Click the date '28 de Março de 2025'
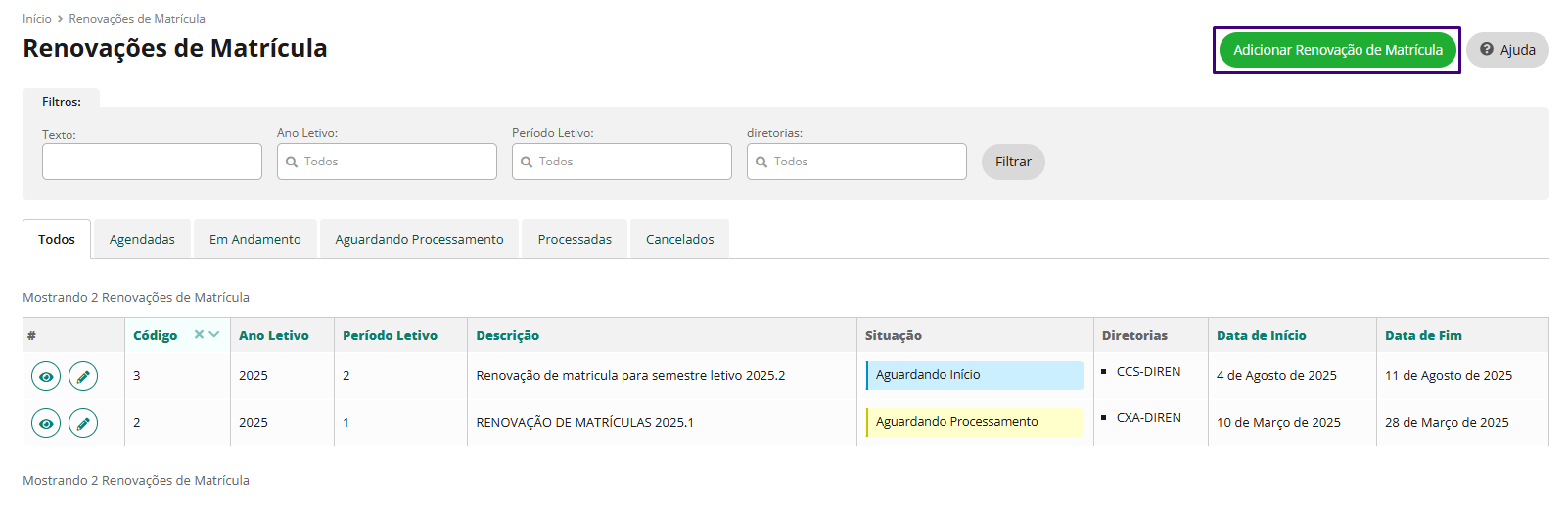 point(1447,423)
